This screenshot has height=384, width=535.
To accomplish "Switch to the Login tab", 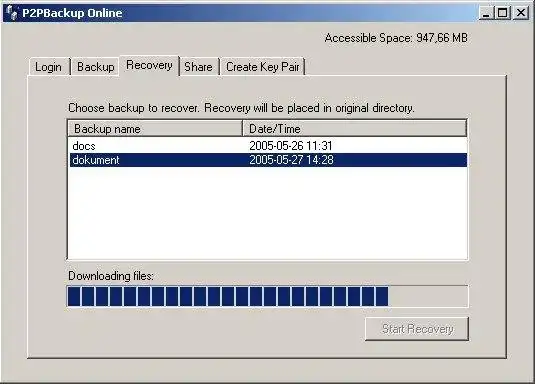I will coord(49,67).
